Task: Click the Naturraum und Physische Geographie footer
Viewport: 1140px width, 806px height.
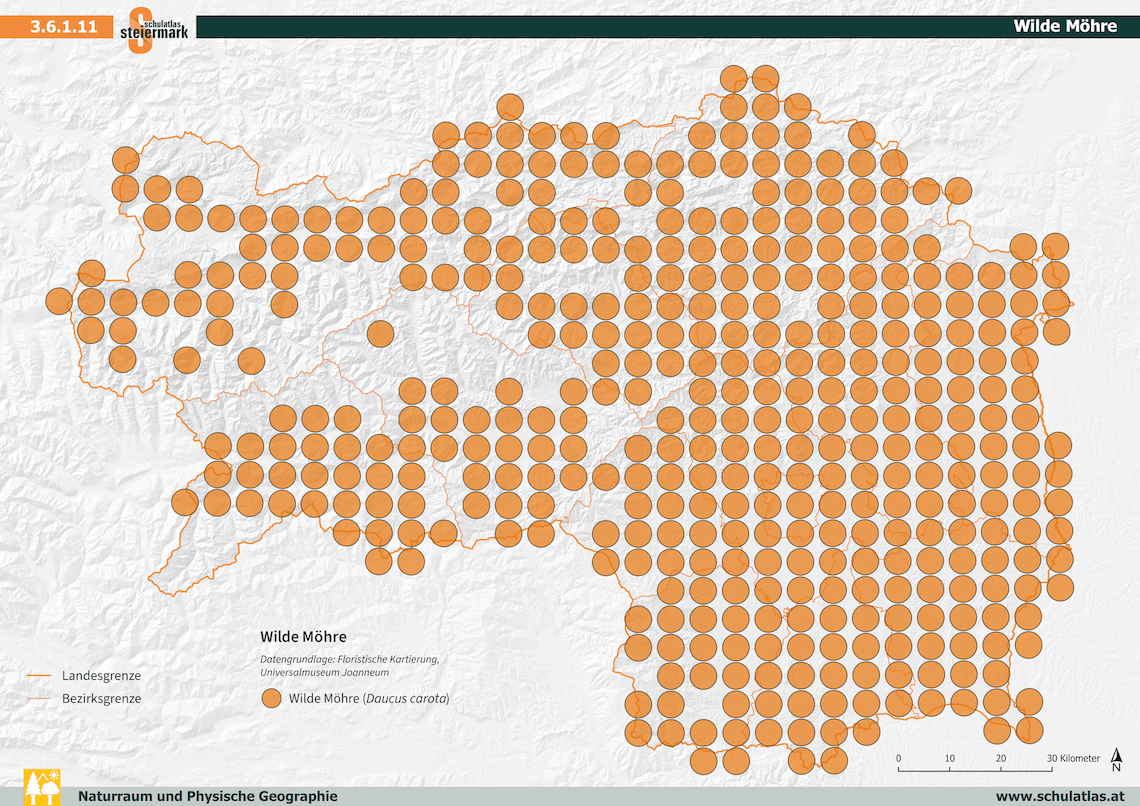Action: [x=208, y=796]
